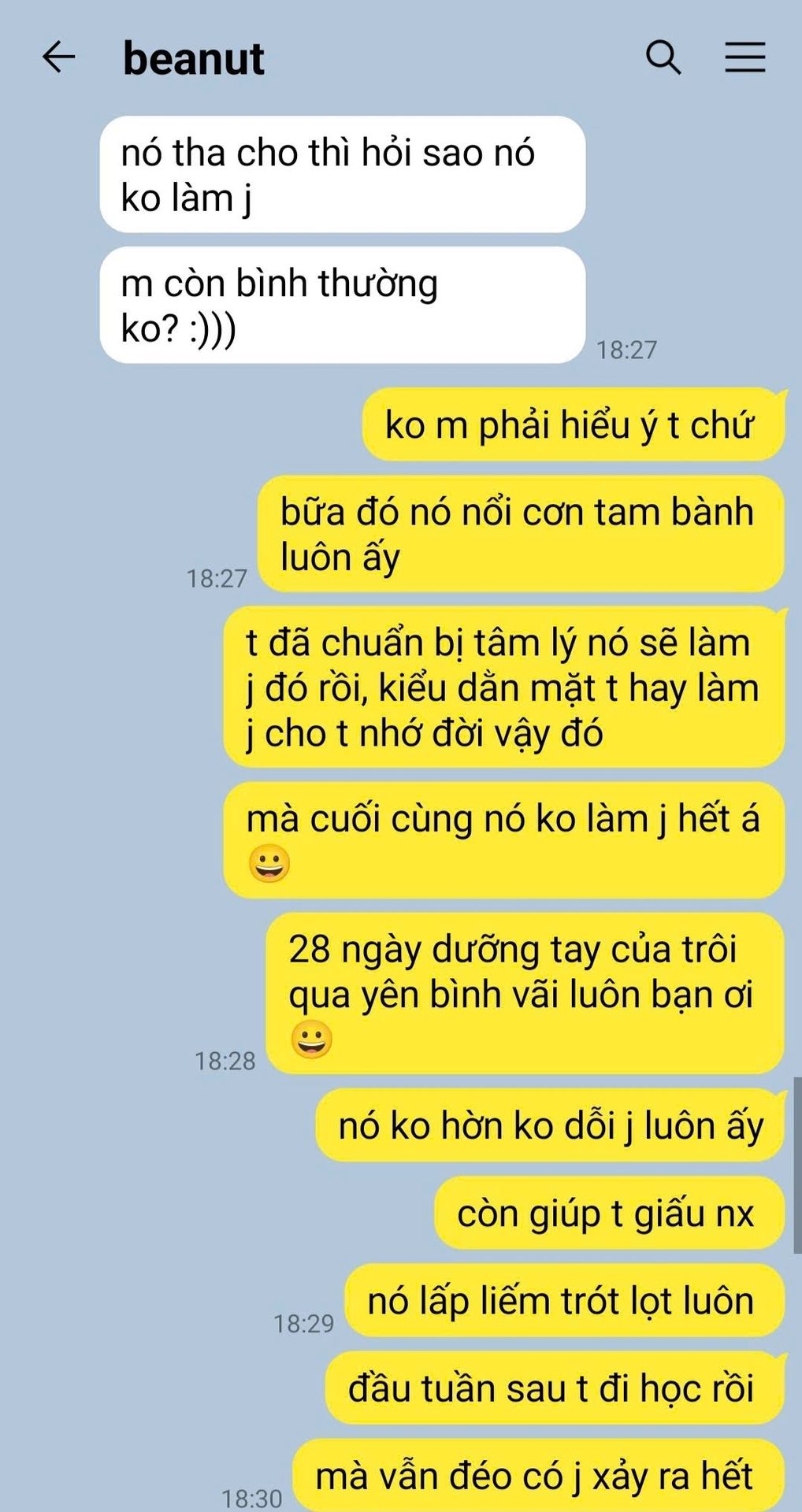Tap message 'nó ko hờn ko dỗi j'
The image size is (802, 1512).
click(x=551, y=1125)
